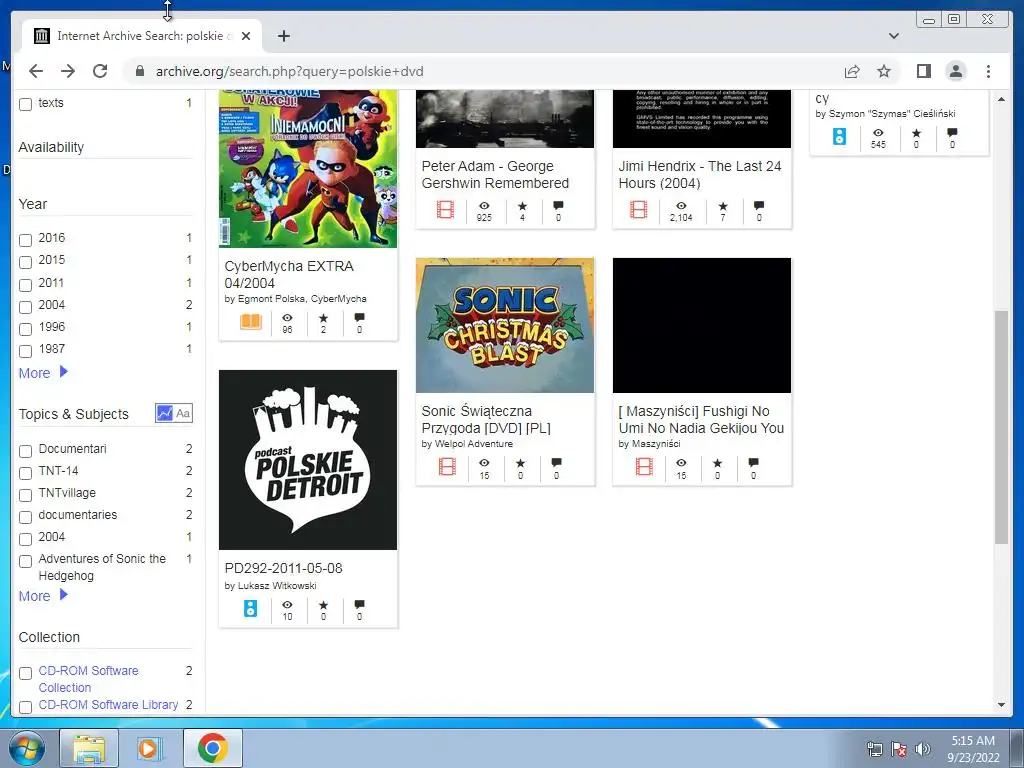Close the Internet Archive Search tab
1024x768 pixels.
coord(246,36)
